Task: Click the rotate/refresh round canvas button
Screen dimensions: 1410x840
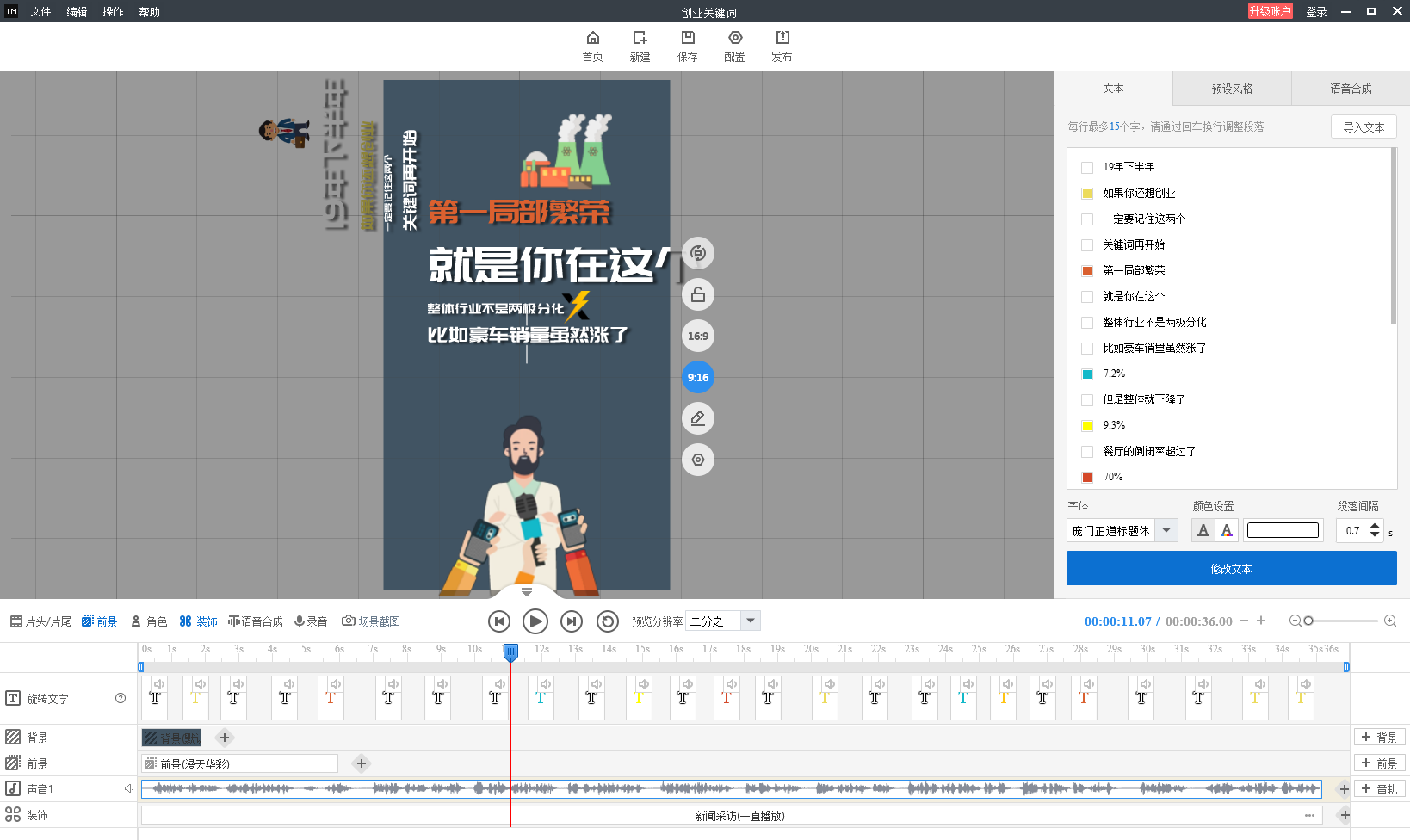Action: [x=698, y=253]
